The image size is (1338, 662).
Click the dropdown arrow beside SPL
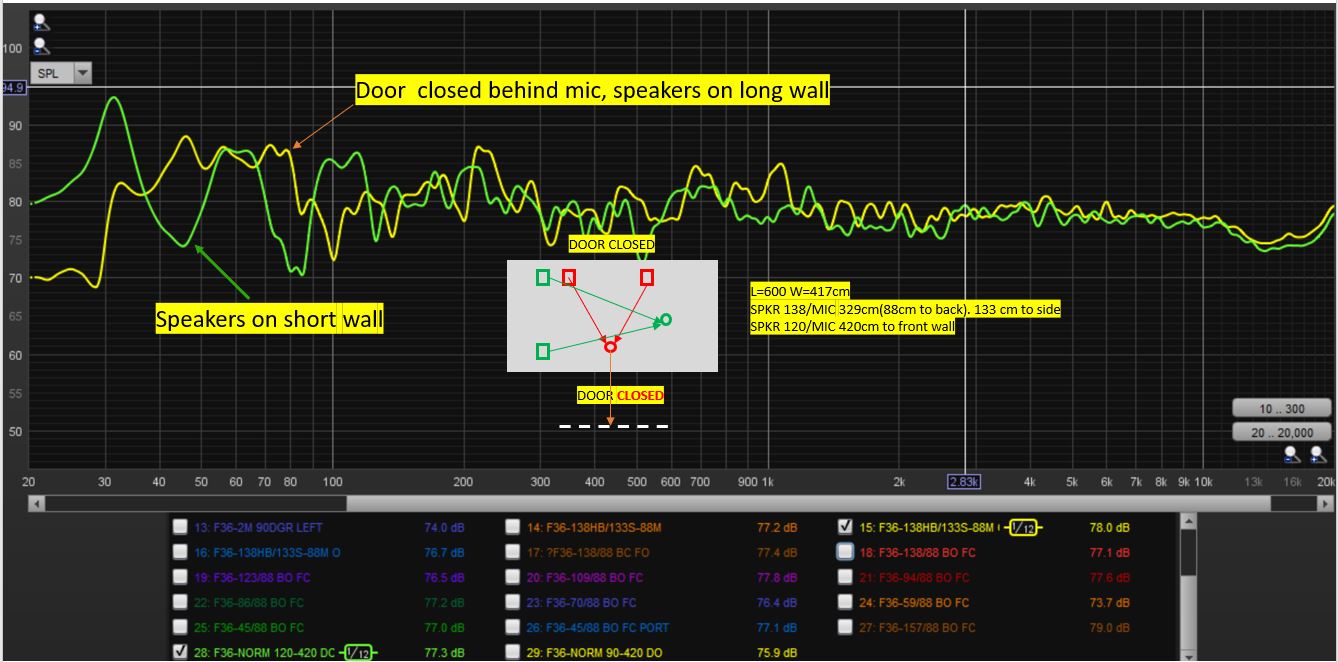82,73
